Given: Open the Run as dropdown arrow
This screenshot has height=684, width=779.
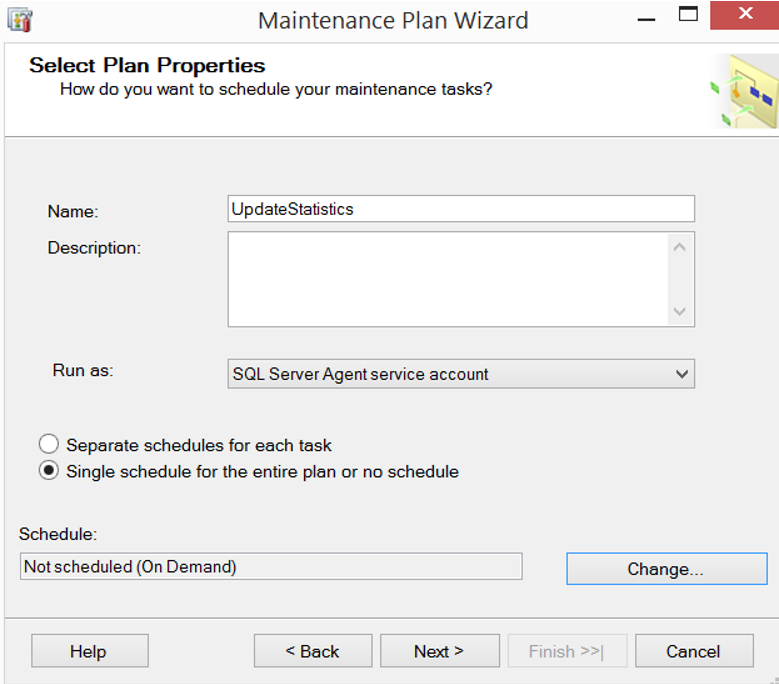Looking at the screenshot, I should pos(682,374).
